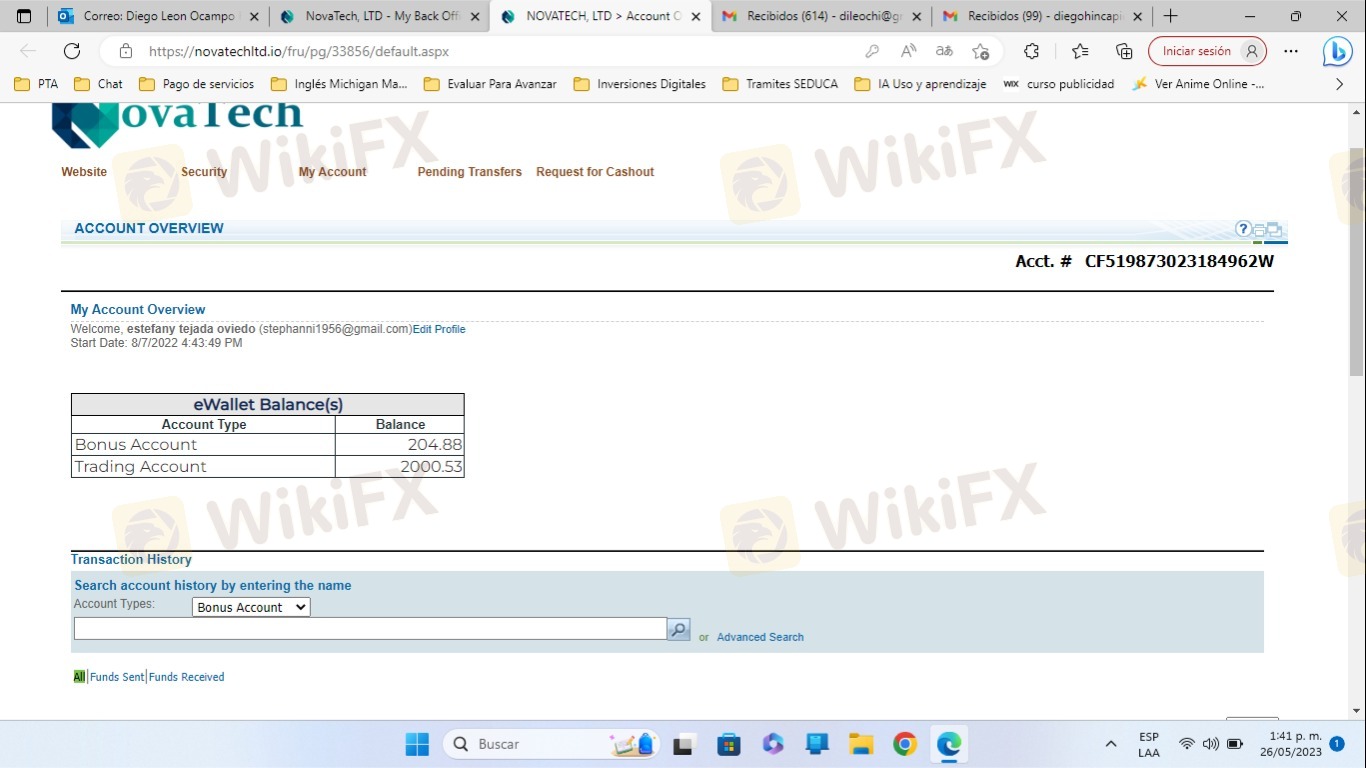The image size is (1366, 768).
Task: Open Copilot app icon on taskbar
Action: click(773, 744)
